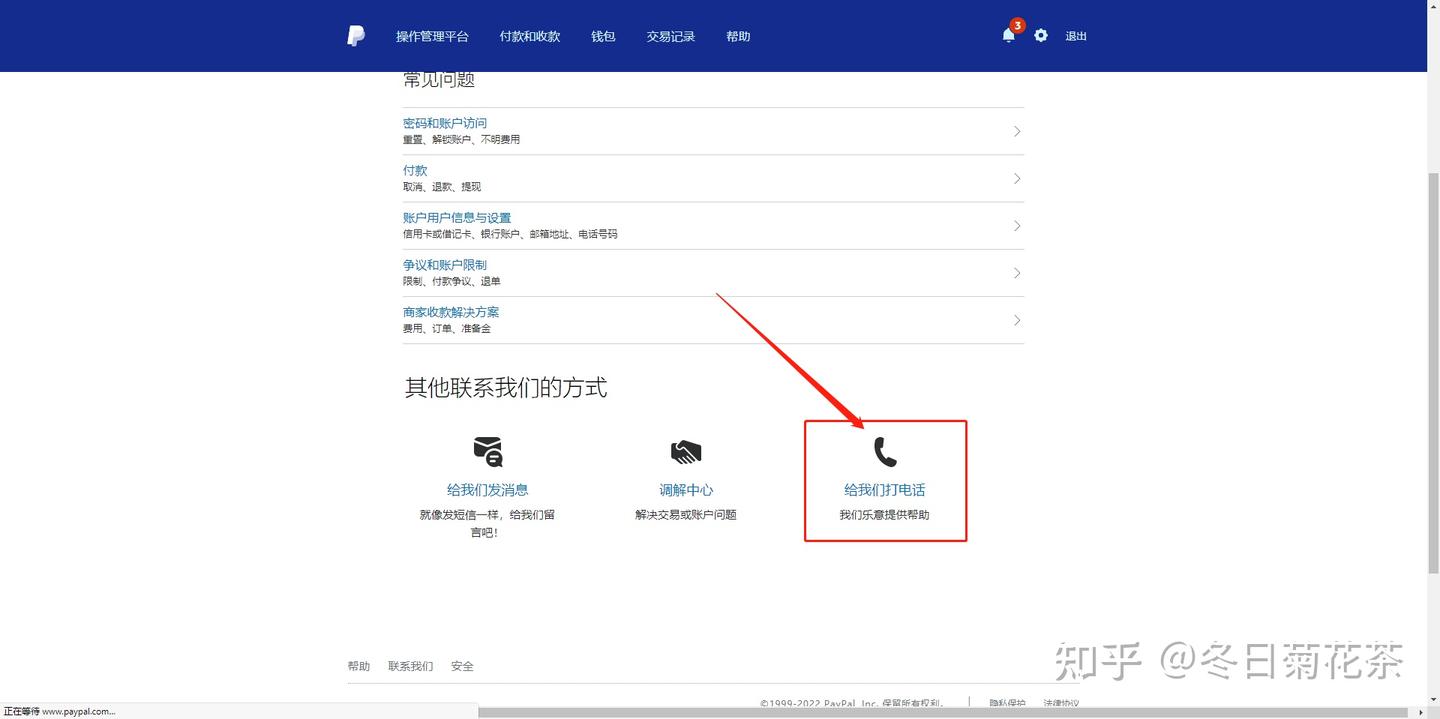Select 付款和收款 in the top navigation
Screen dimensions: 1440x719
coord(529,36)
